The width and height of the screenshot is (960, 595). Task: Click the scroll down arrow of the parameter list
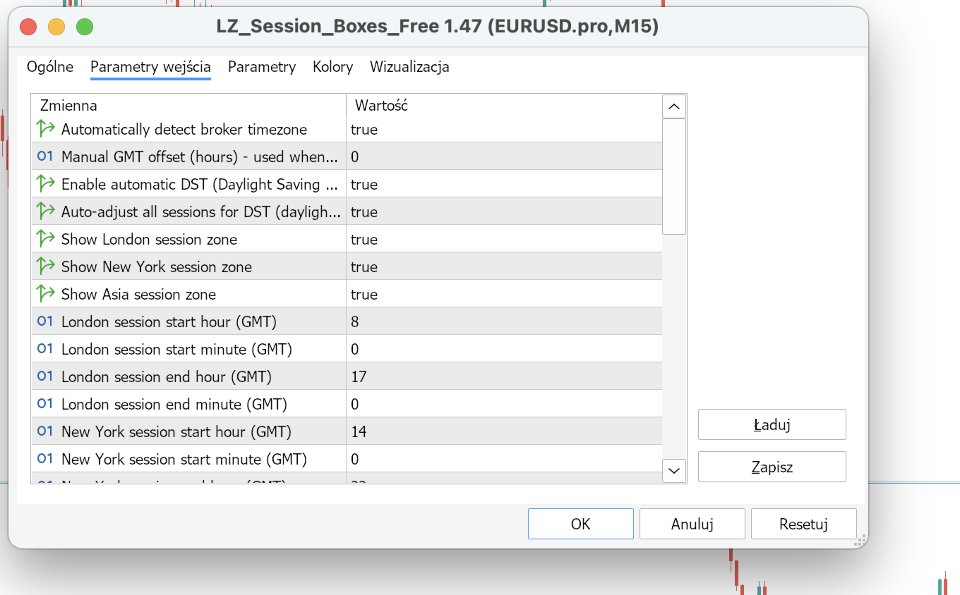(673, 471)
